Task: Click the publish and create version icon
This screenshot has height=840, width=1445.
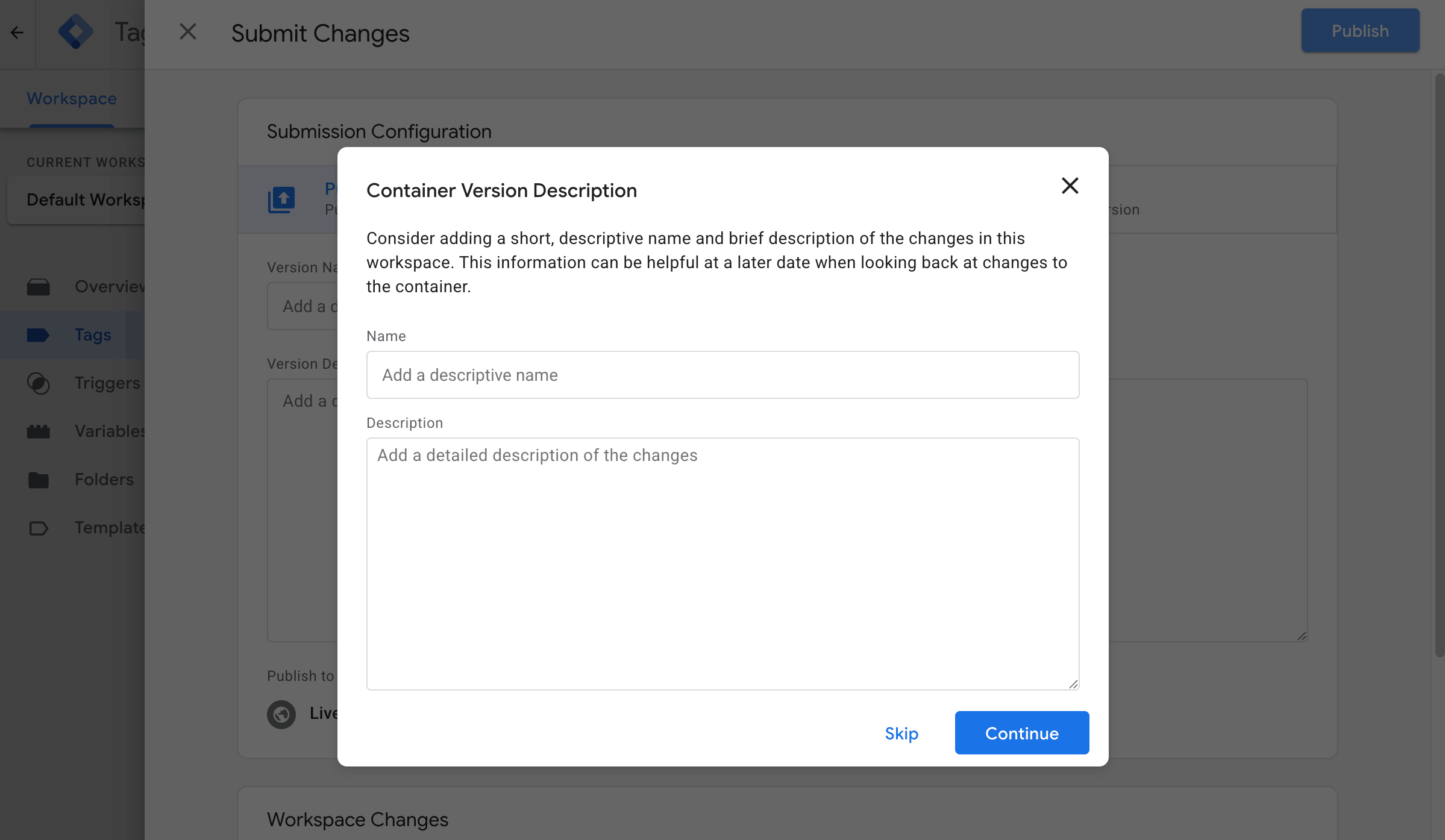Action: (281, 199)
